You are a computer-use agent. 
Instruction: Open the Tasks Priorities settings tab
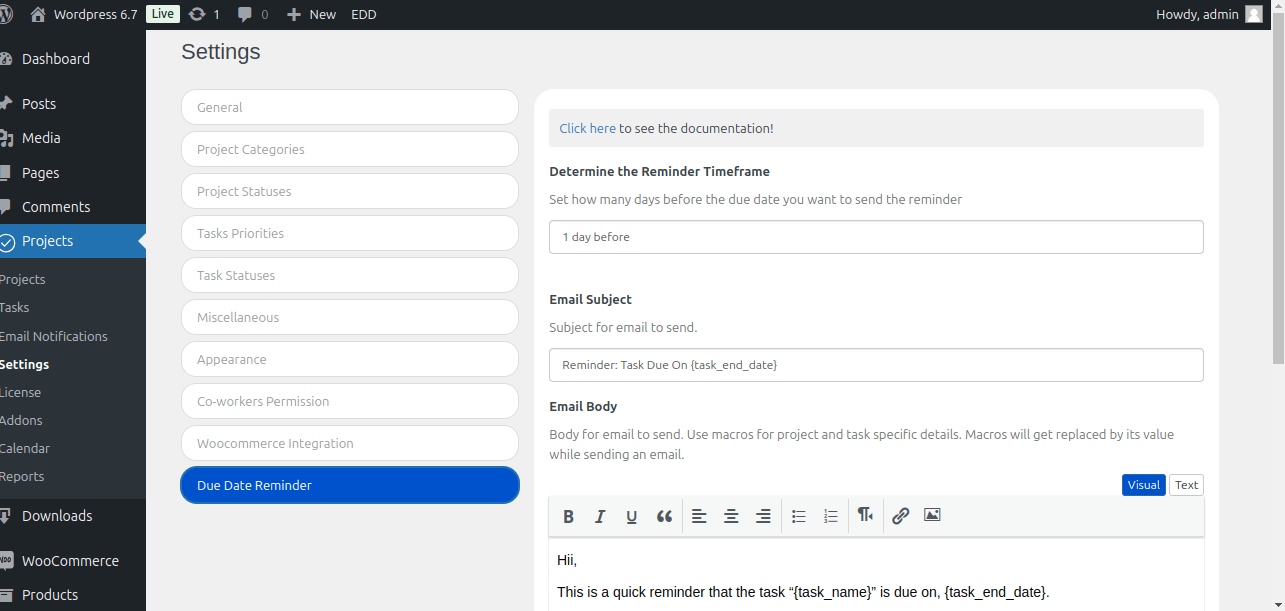[x=350, y=233]
